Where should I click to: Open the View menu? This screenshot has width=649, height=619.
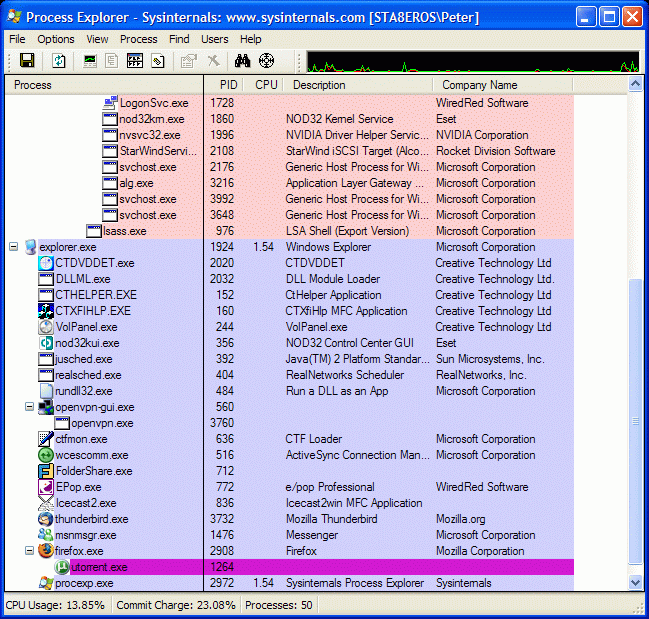coord(97,39)
